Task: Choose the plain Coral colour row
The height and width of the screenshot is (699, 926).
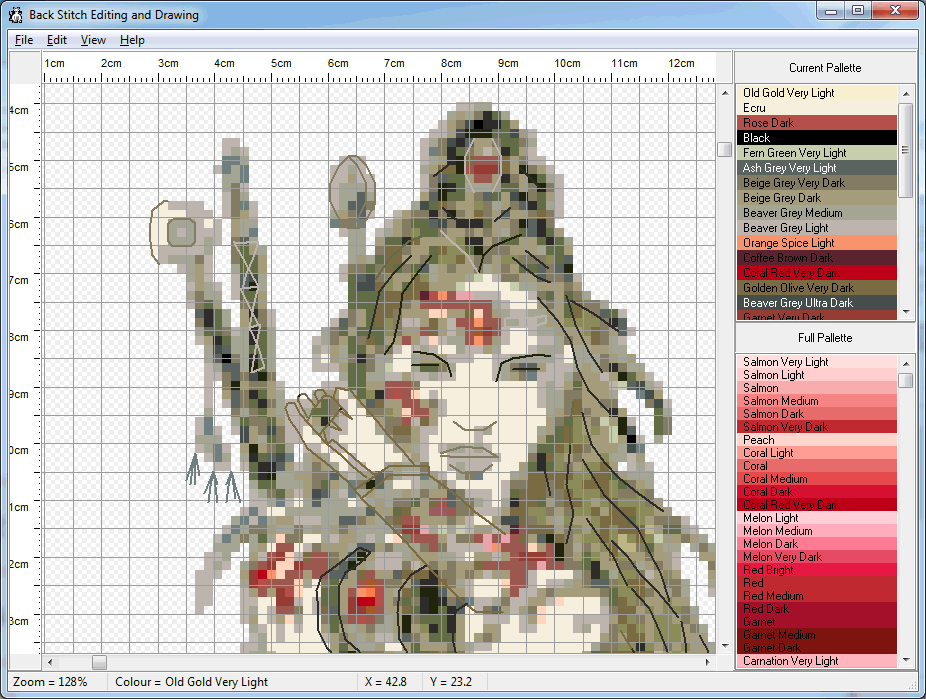Action: coord(817,466)
